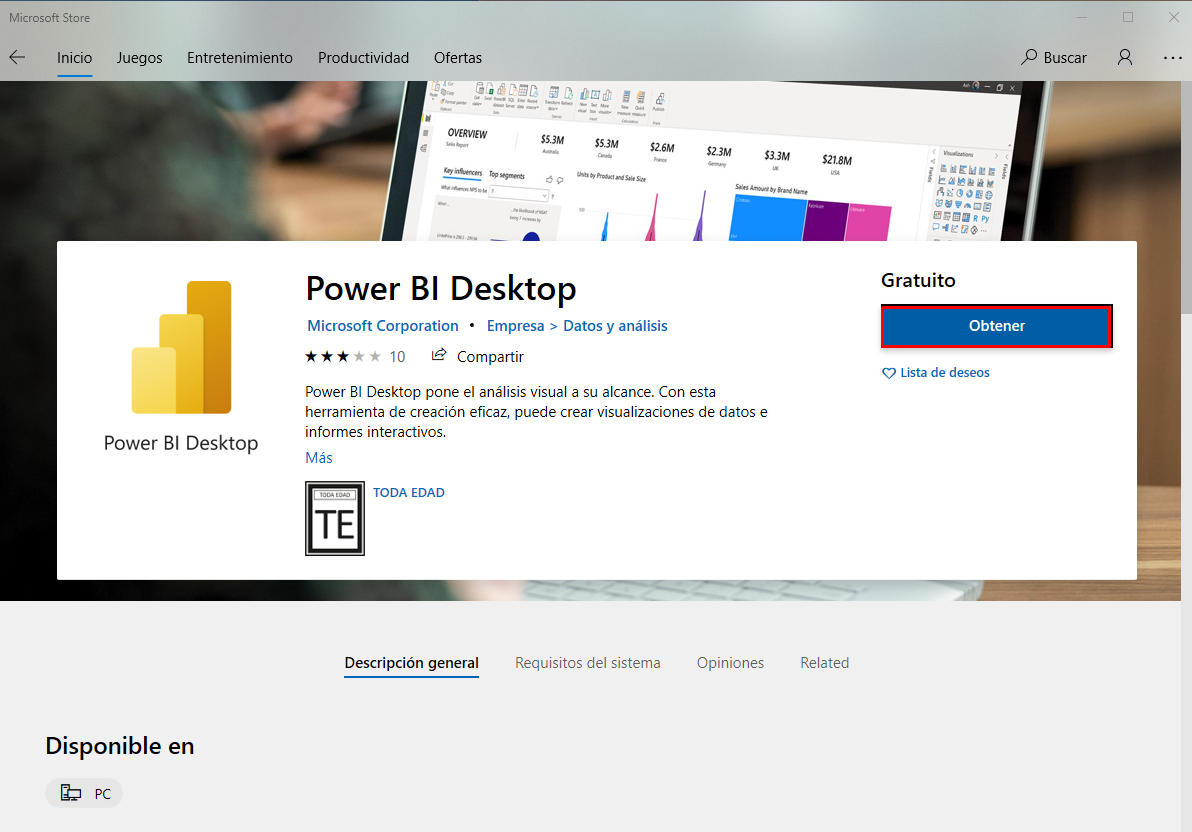Go to the Juegos section
The image size is (1192, 832).
[139, 57]
